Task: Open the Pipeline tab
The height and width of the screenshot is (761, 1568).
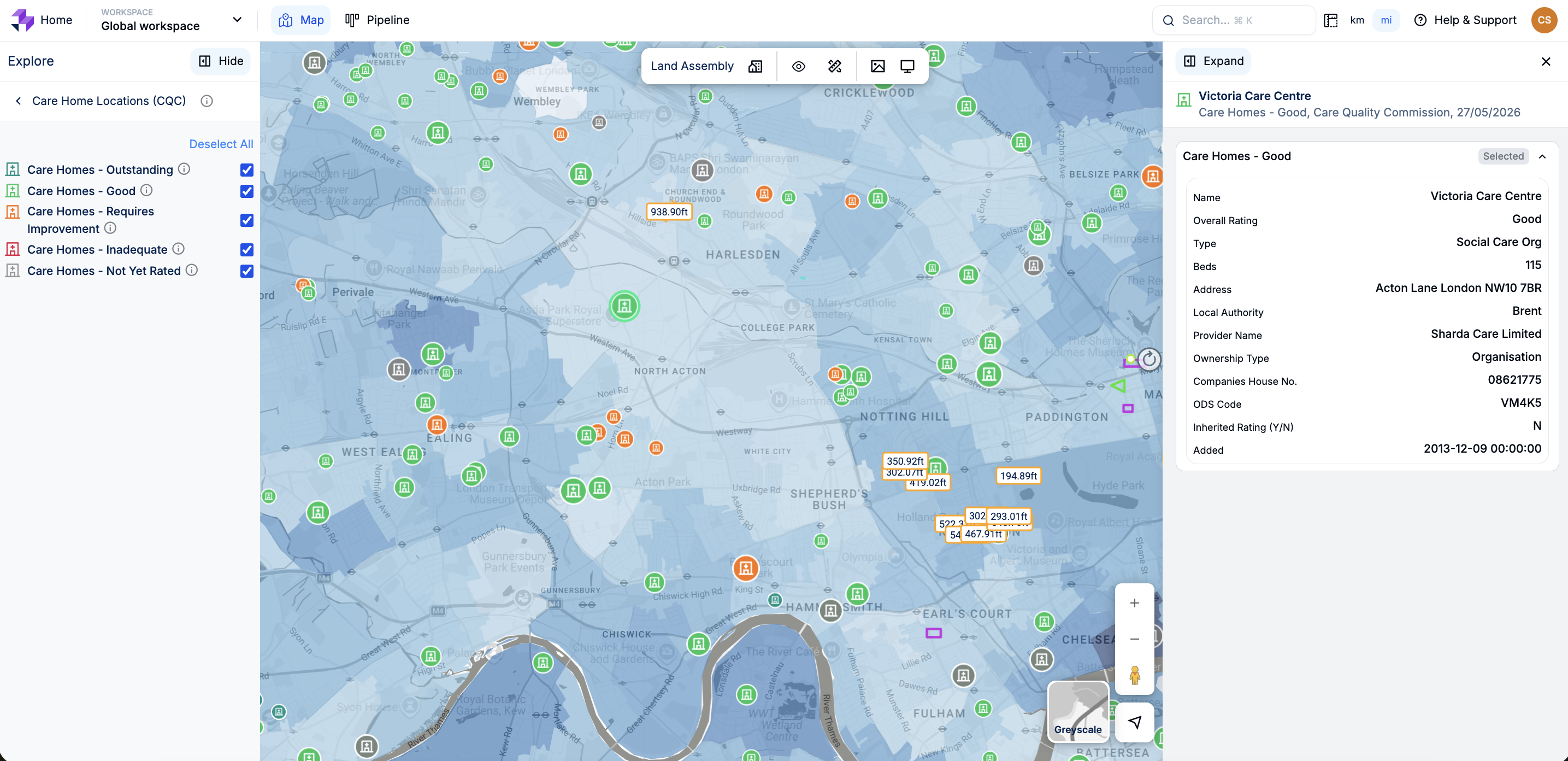Action: click(x=377, y=20)
